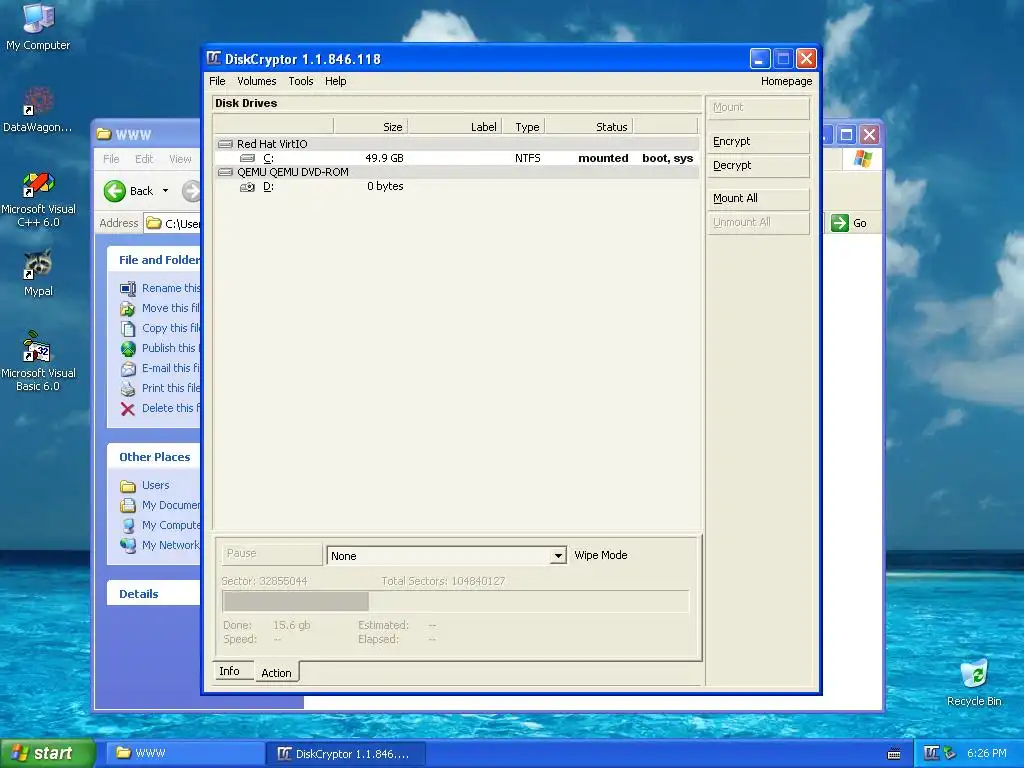
Task: Click the encryption progress bar
Action: pos(456,601)
